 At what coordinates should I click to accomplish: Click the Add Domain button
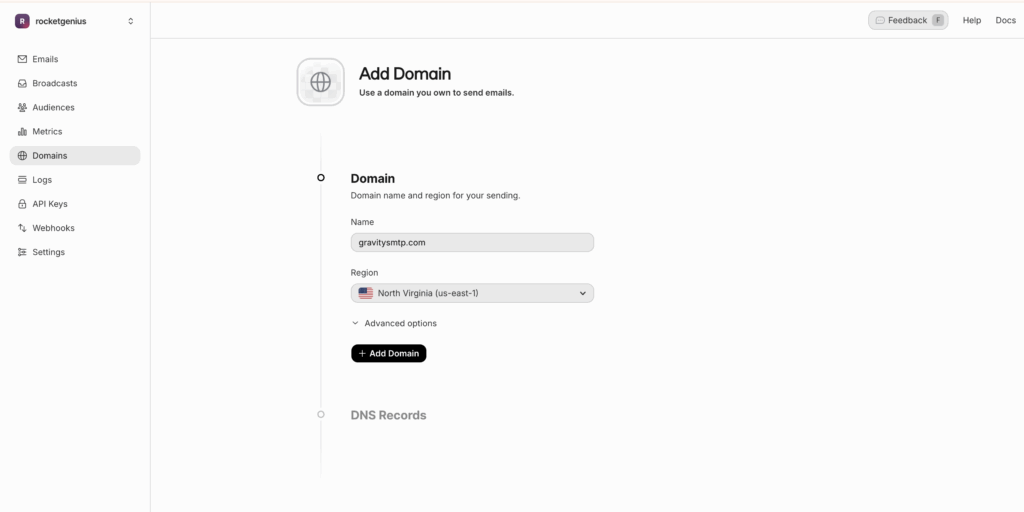389,353
